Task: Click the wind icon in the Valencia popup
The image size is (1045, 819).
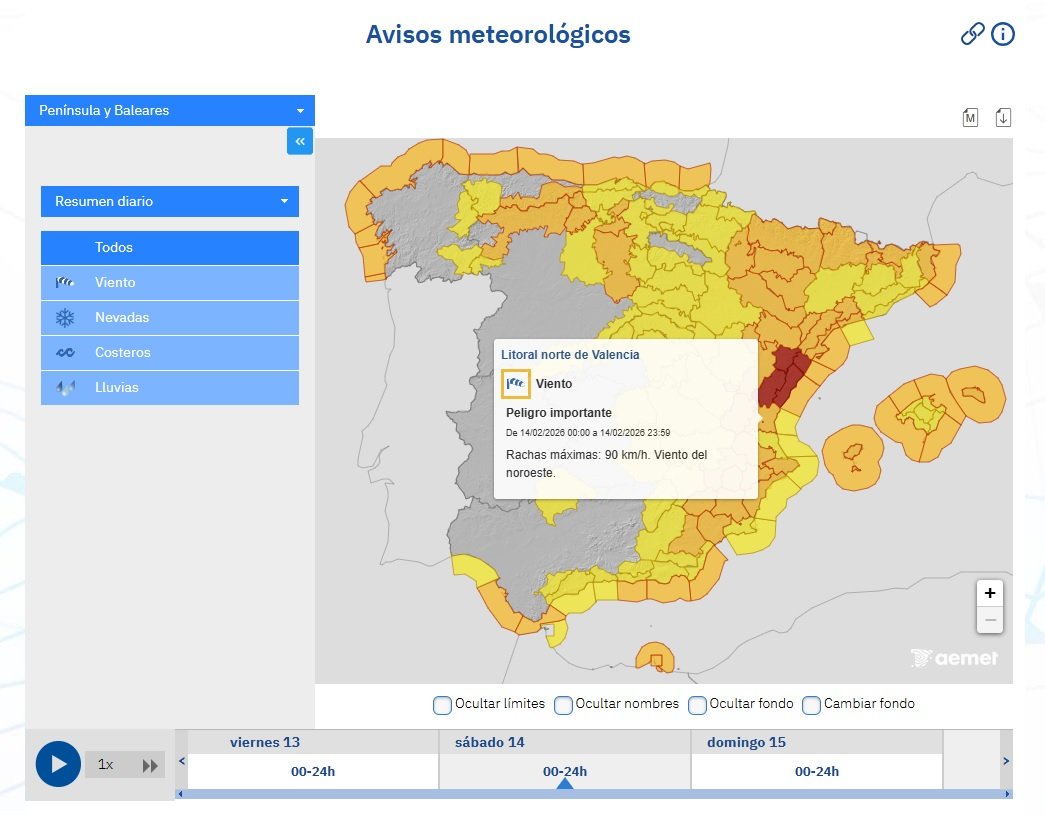Action: (516, 384)
